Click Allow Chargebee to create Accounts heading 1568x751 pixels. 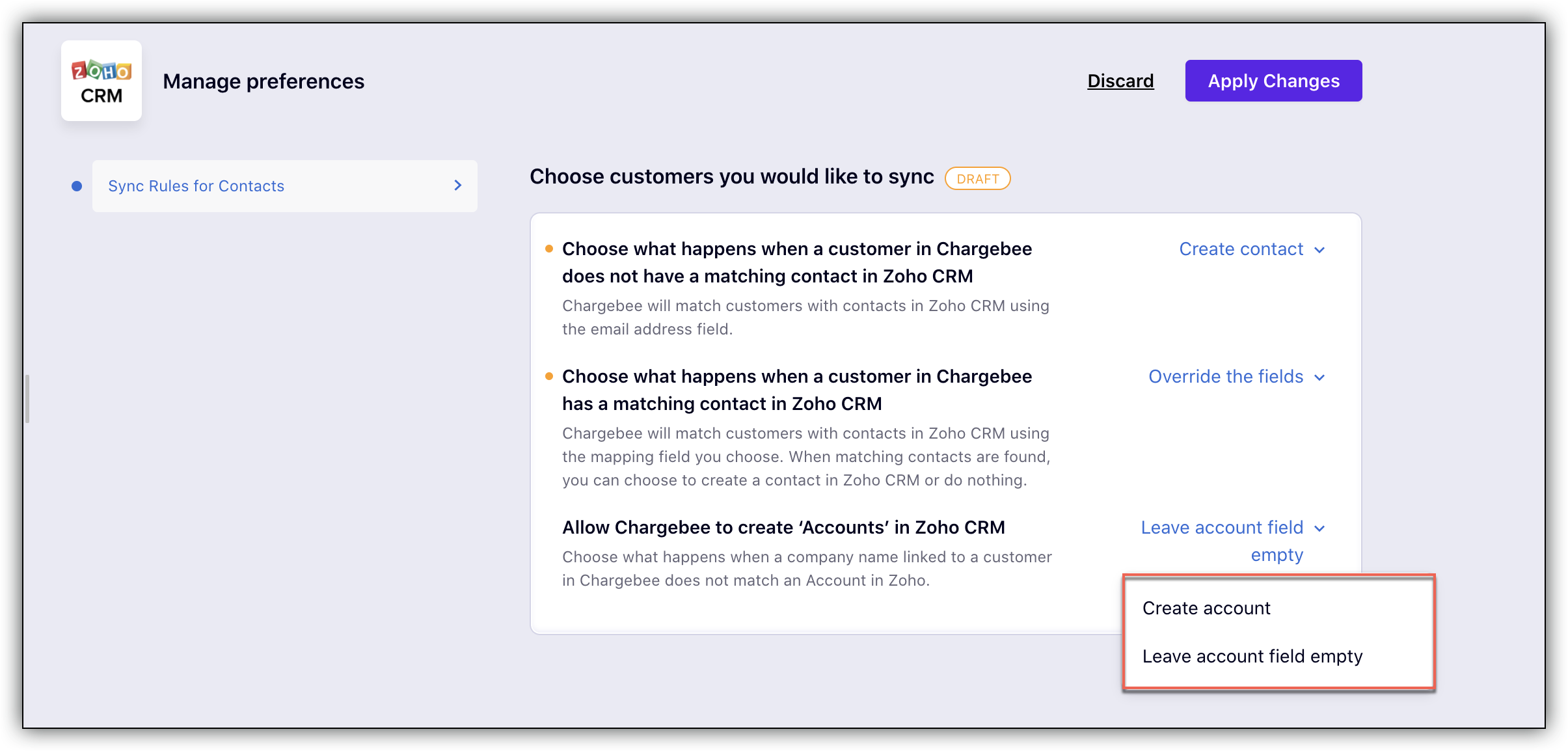point(783,527)
